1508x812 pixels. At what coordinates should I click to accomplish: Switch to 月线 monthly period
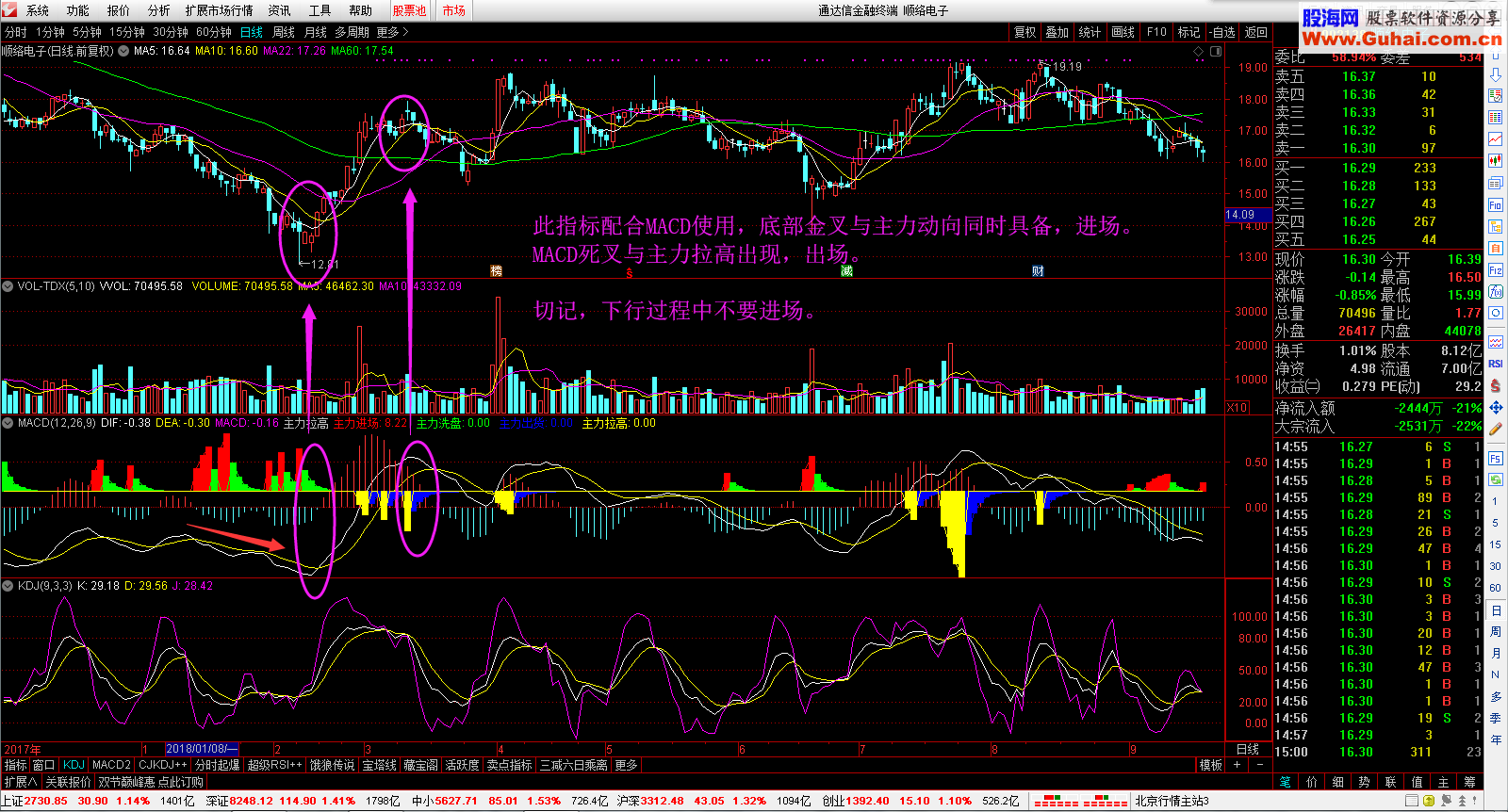(316, 32)
